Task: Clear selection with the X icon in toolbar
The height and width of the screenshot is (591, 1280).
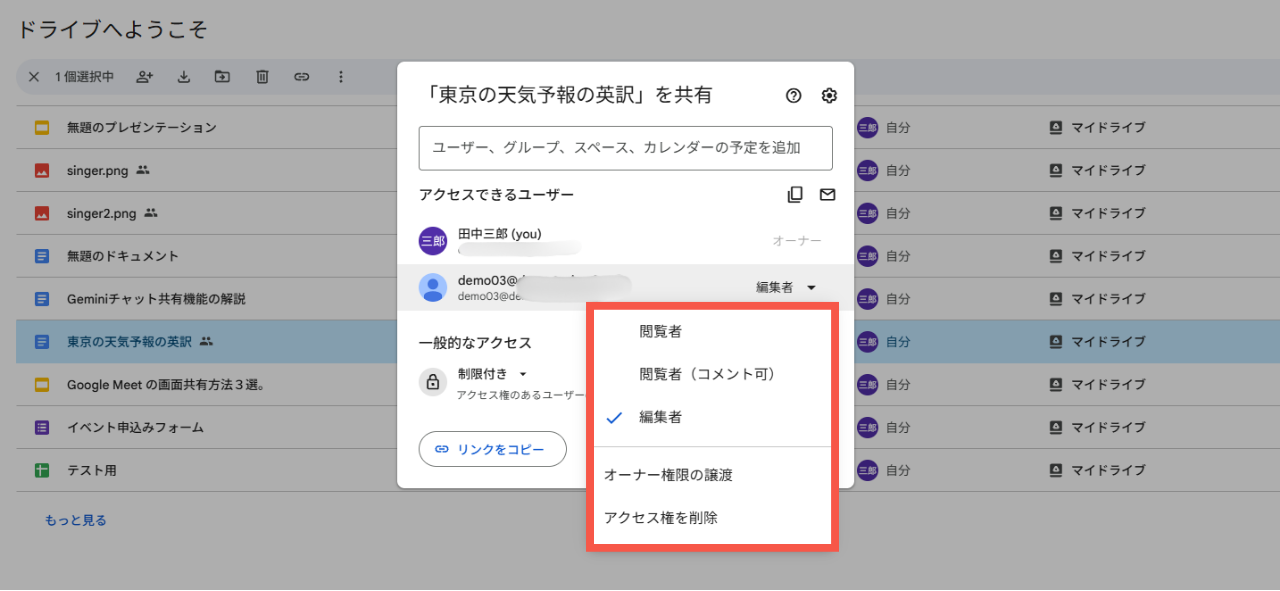Action: pyautogui.click(x=34, y=77)
